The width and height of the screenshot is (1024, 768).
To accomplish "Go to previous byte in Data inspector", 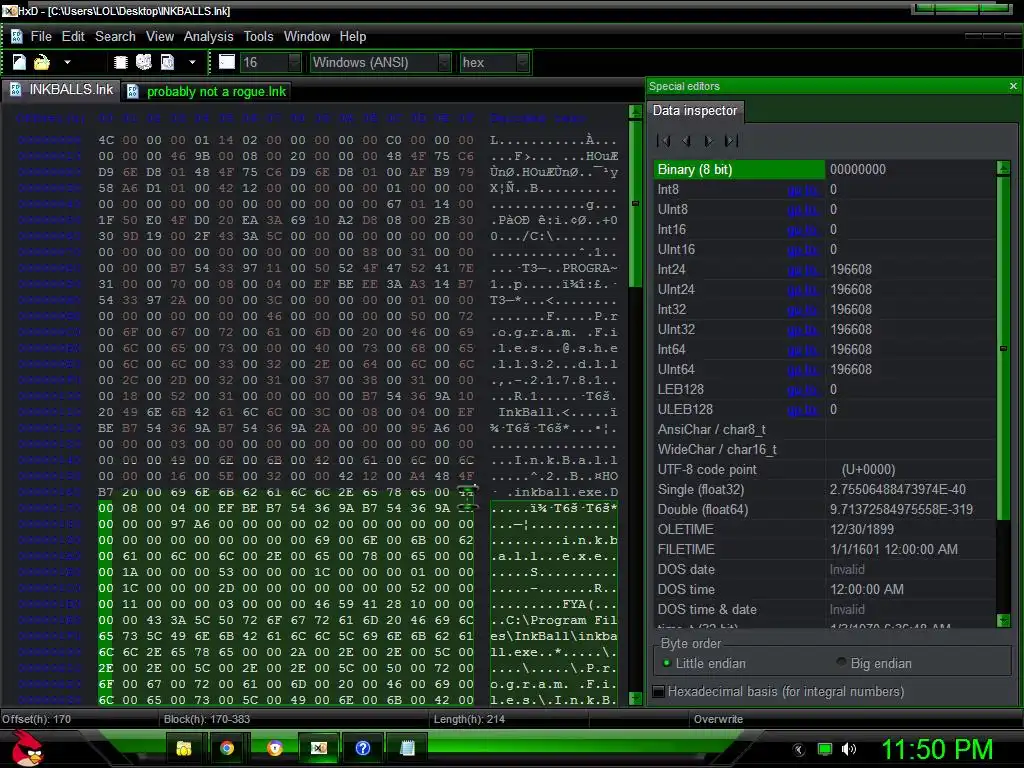I will coord(686,140).
